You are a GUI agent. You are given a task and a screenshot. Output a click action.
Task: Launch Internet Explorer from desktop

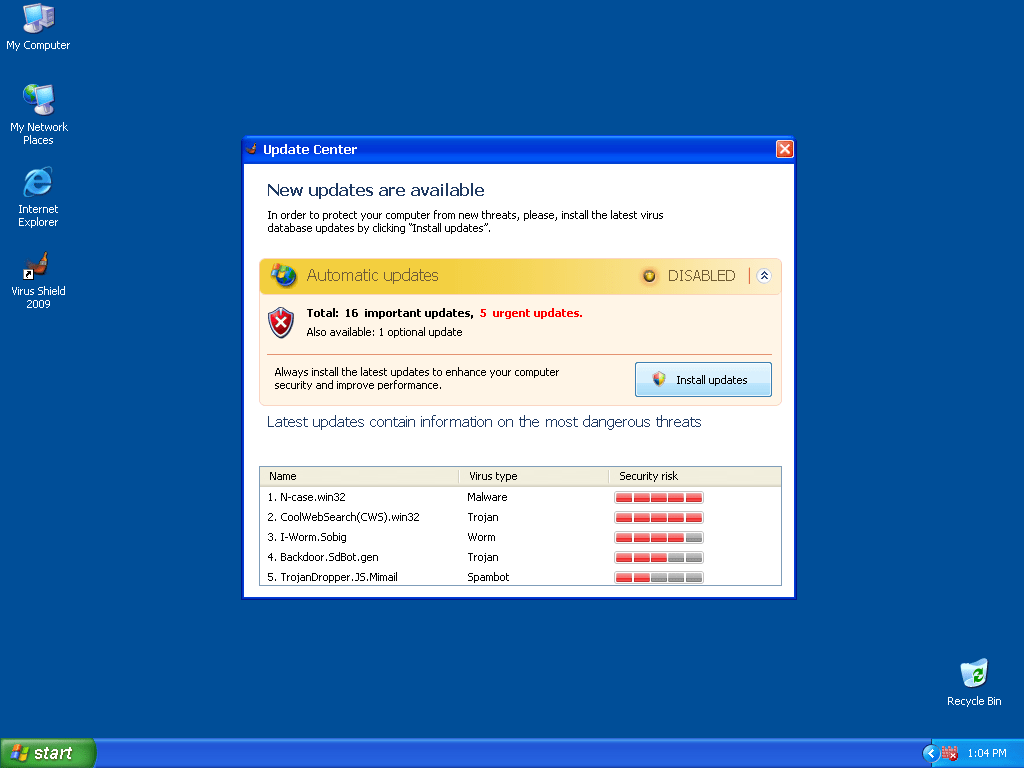coord(38,183)
